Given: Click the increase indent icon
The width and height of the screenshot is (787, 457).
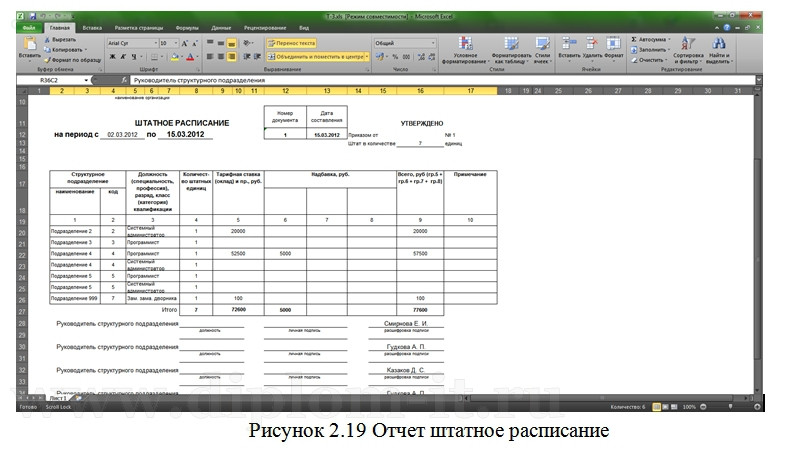Looking at the screenshot, I should 257,57.
